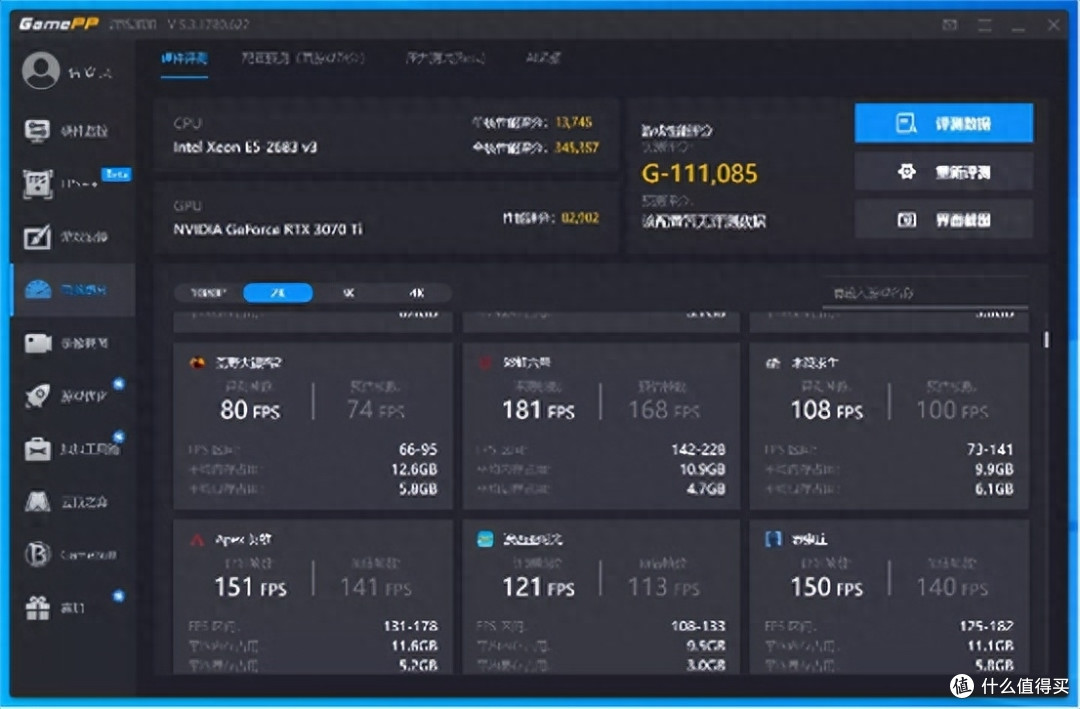The image size is (1080, 709).
Task: Click the CPU score value 345,357
Action: 577,147
